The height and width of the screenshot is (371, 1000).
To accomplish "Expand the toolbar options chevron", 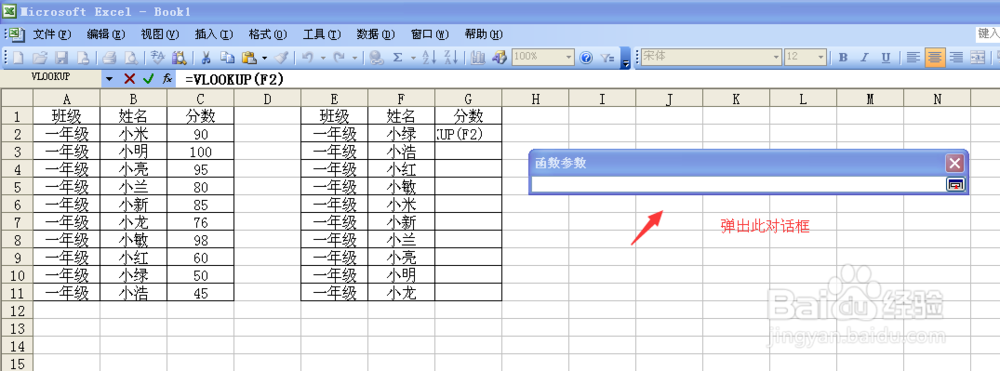I will point(626,58).
